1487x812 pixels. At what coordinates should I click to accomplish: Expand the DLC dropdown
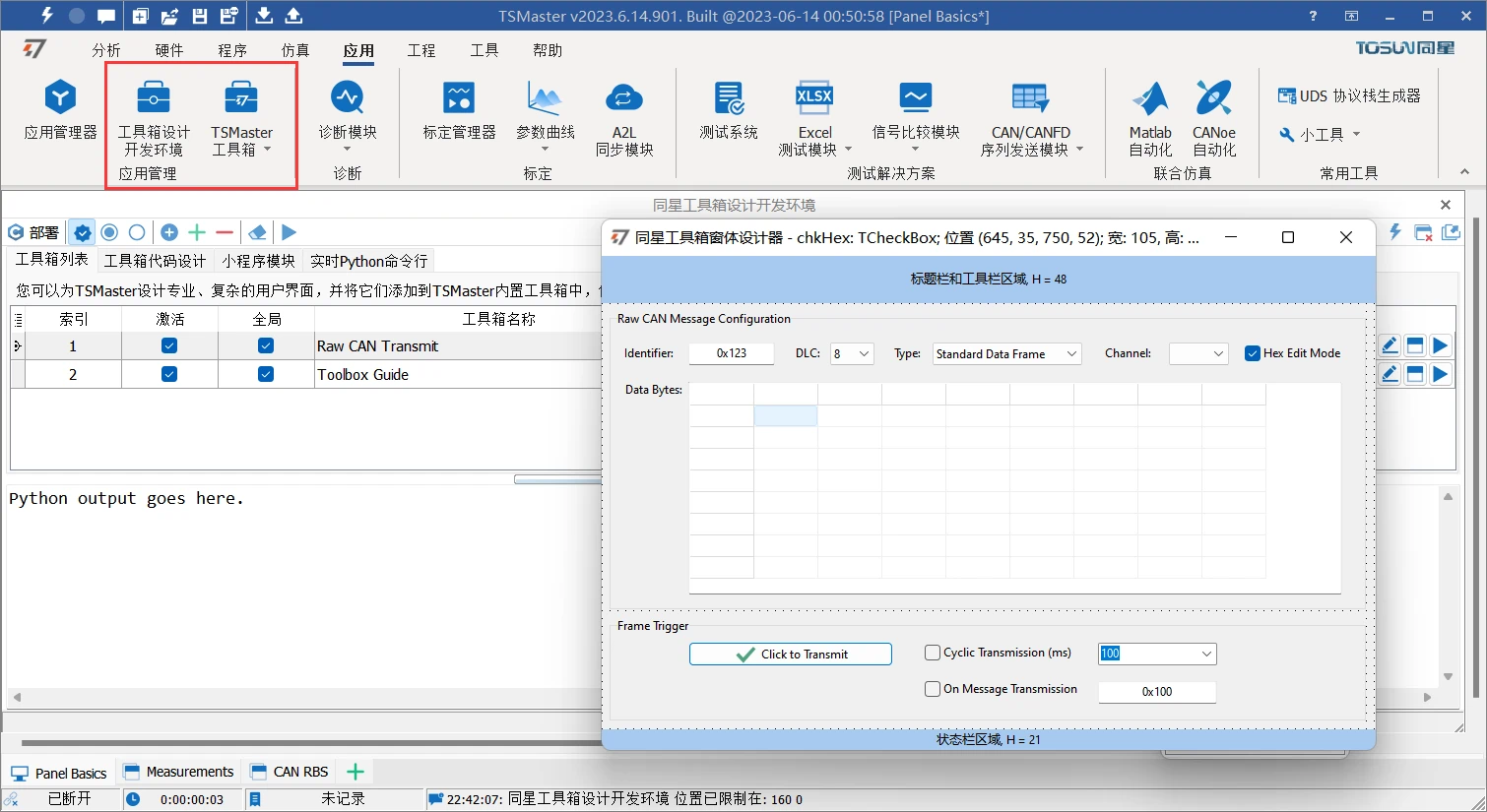864,353
